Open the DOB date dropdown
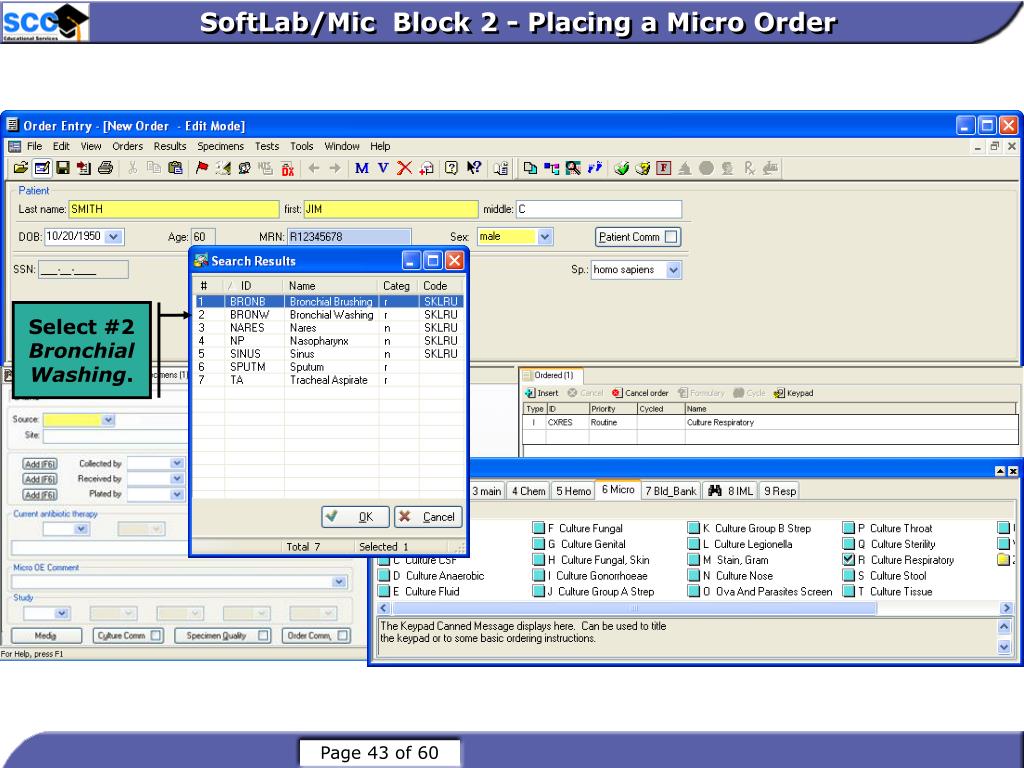The width and height of the screenshot is (1024, 768). (114, 236)
